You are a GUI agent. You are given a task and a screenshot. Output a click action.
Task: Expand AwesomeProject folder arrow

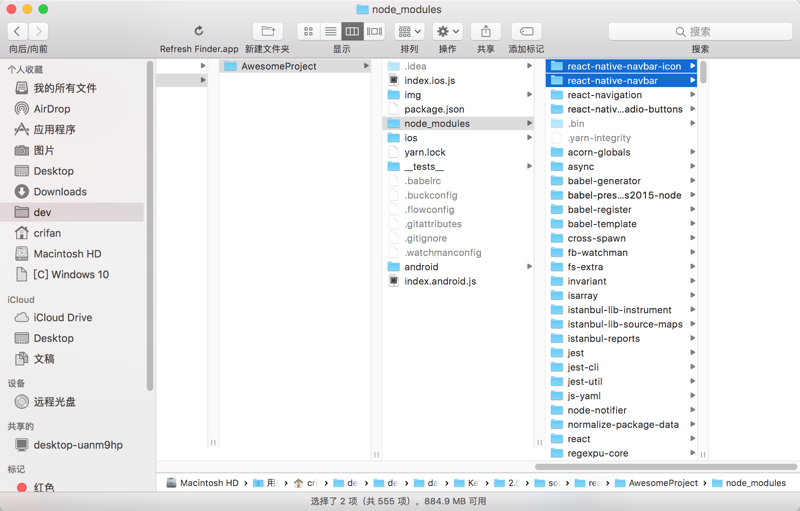pos(366,66)
